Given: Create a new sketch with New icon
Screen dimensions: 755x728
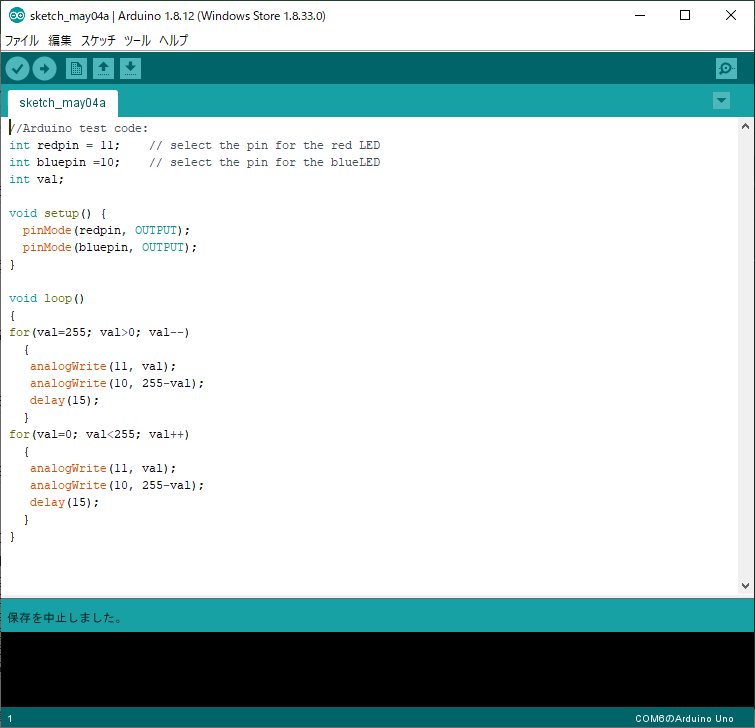Looking at the screenshot, I should click(x=76, y=68).
